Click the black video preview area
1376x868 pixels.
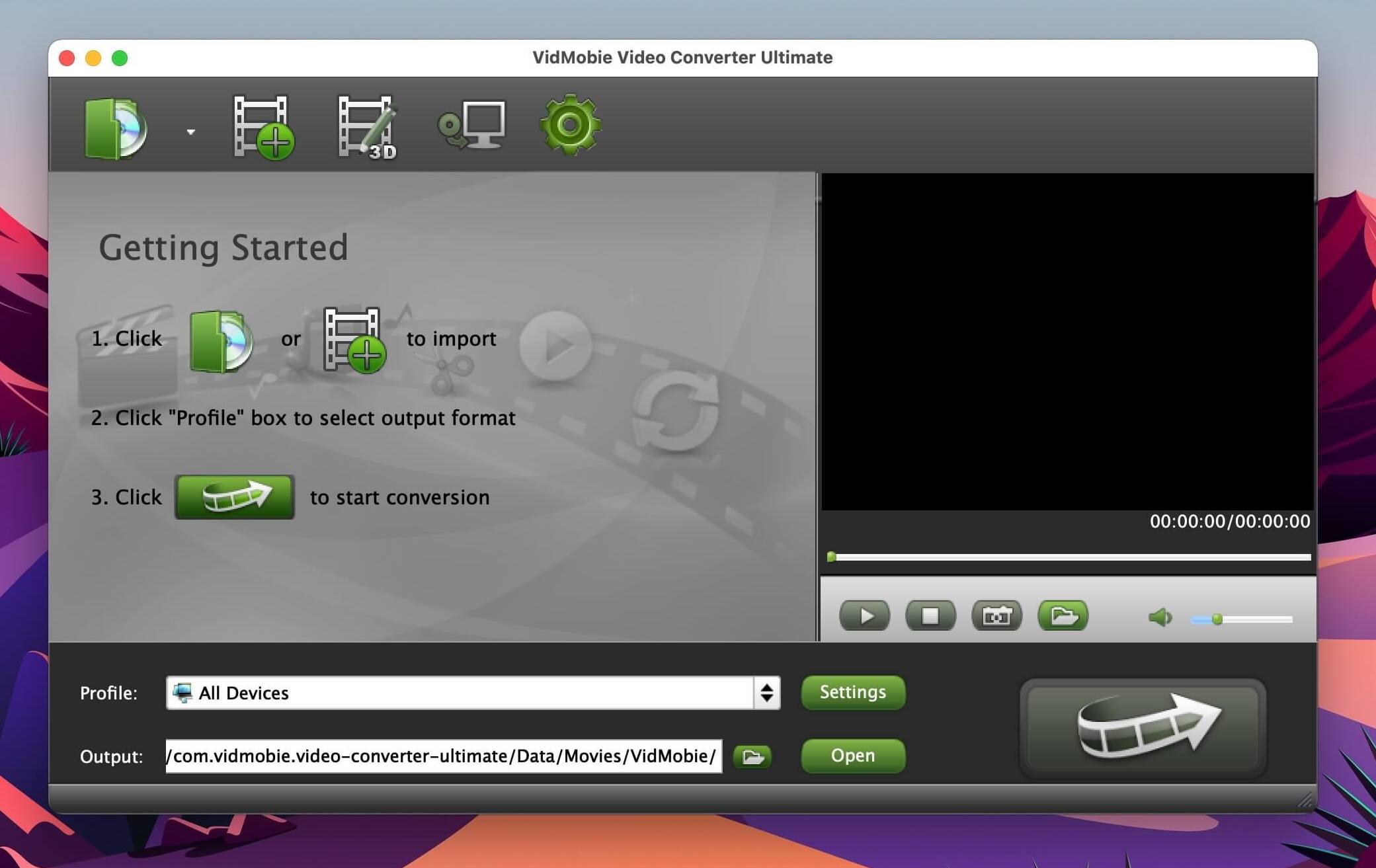pos(1067,341)
